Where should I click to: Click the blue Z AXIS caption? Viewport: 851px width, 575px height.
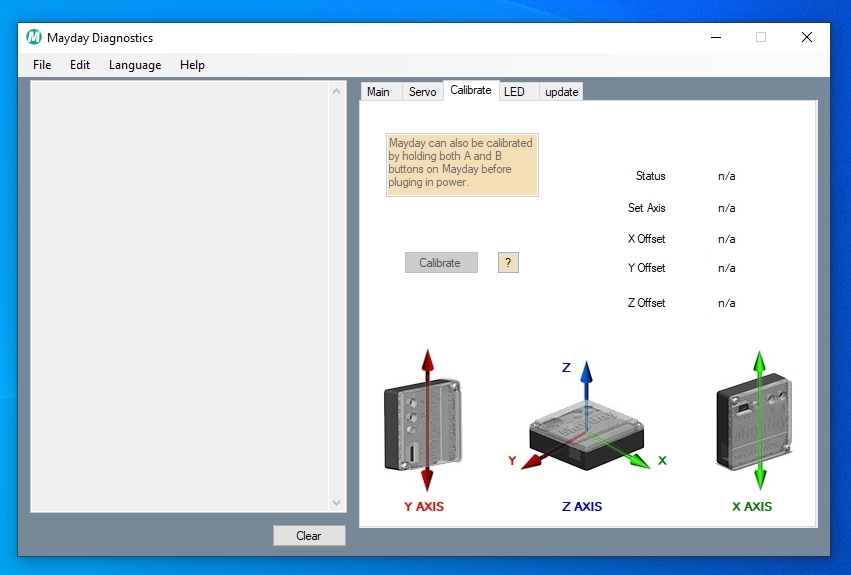point(582,507)
